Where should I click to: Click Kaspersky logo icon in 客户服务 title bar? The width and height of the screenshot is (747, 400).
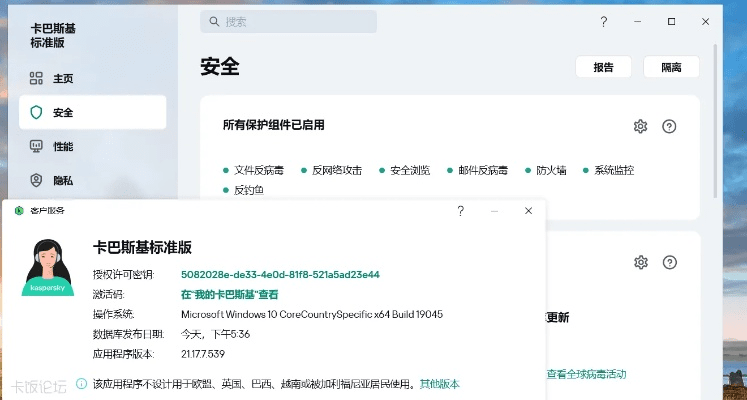(19, 210)
